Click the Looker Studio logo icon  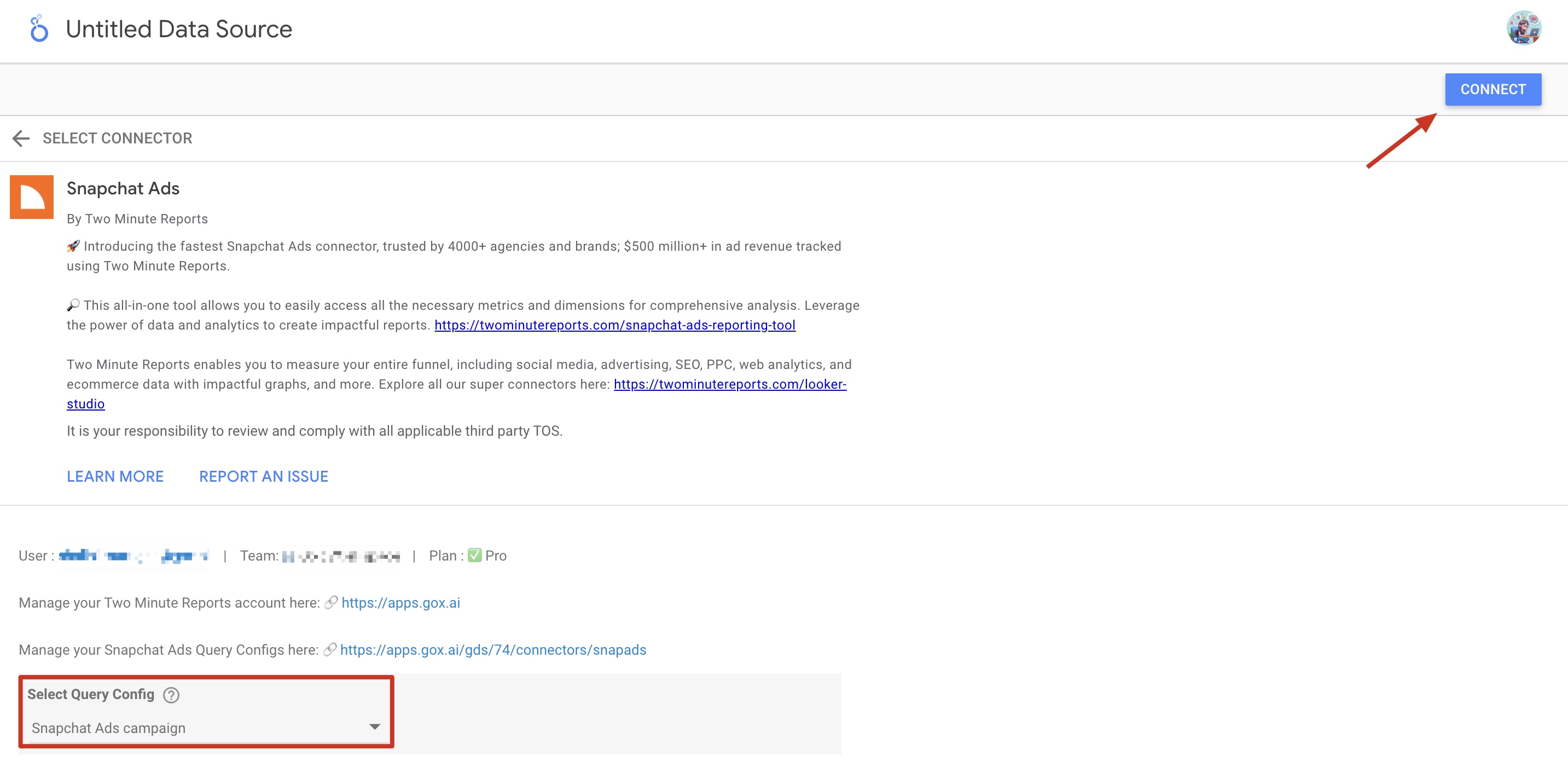click(39, 28)
